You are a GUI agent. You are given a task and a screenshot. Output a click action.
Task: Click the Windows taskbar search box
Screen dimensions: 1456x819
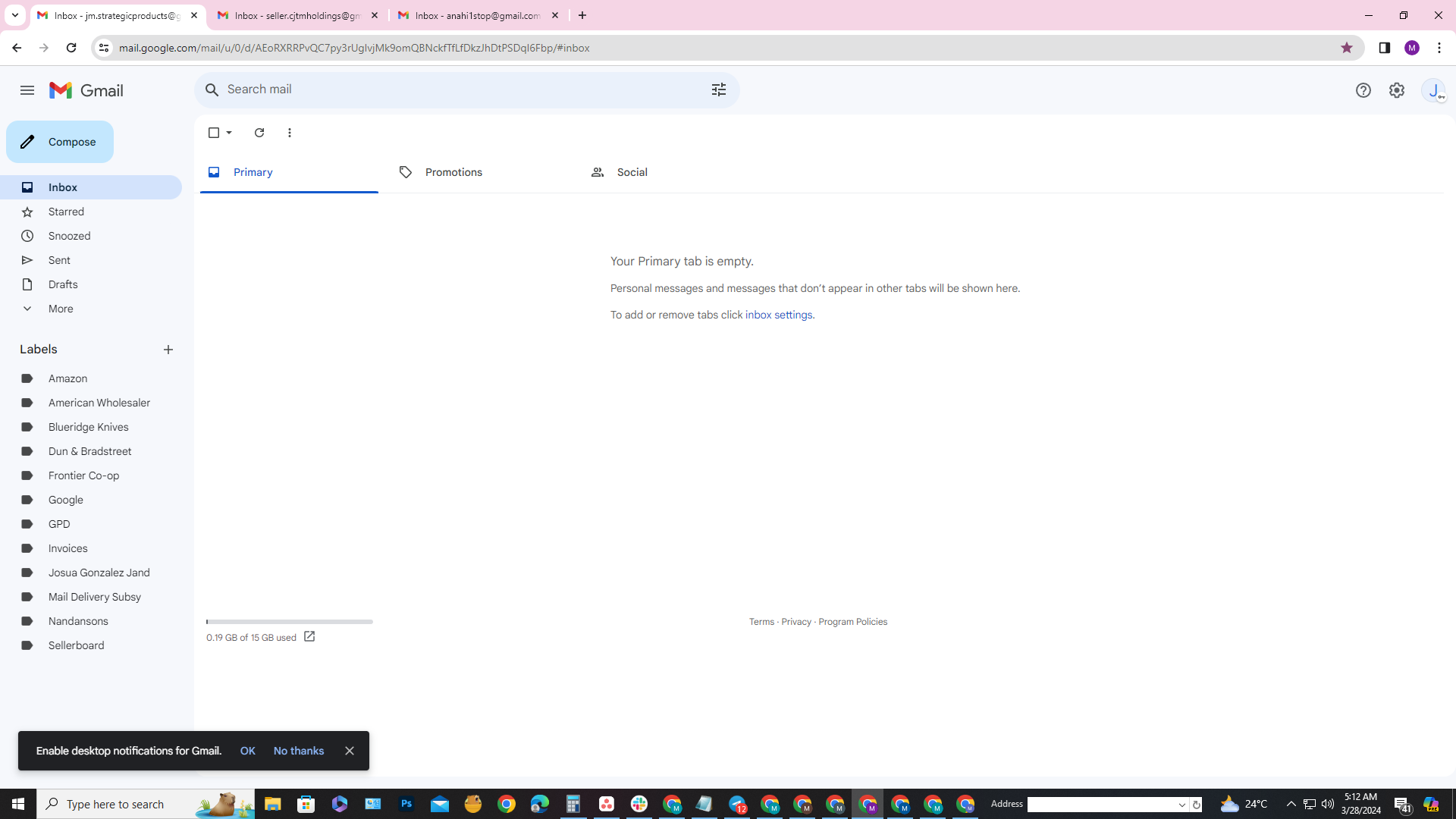coord(146,804)
